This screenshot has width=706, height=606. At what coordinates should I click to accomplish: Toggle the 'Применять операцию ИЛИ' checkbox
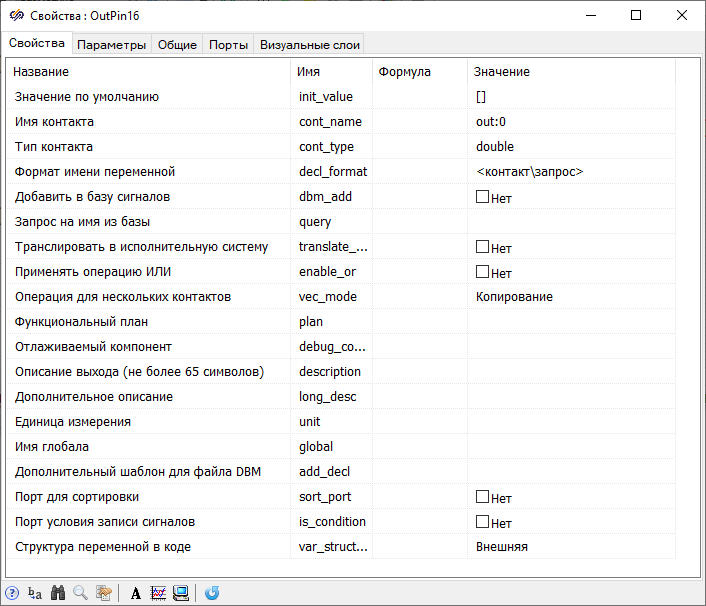pos(482,272)
